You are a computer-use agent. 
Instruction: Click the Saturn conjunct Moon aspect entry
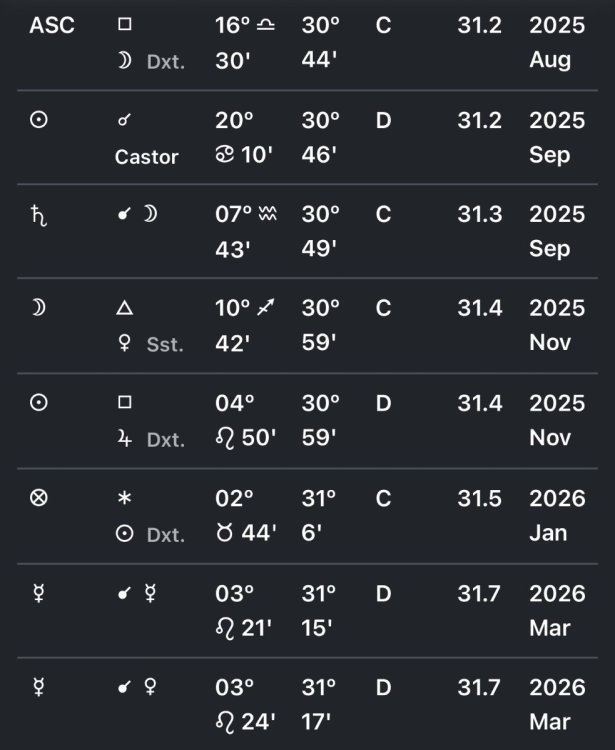point(137,215)
